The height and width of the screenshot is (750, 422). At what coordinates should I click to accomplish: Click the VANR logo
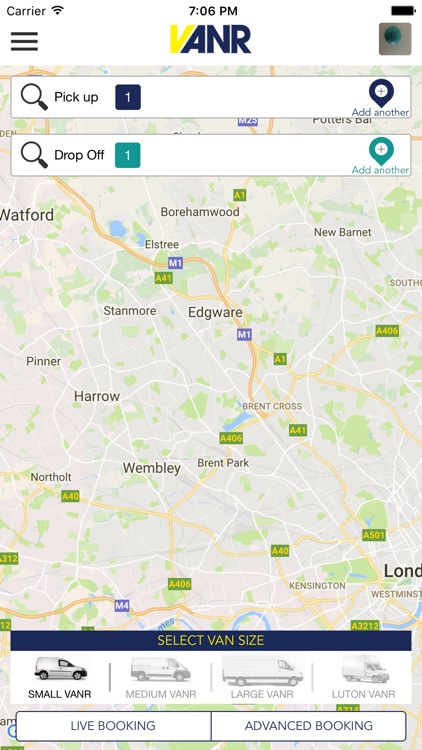[211, 39]
